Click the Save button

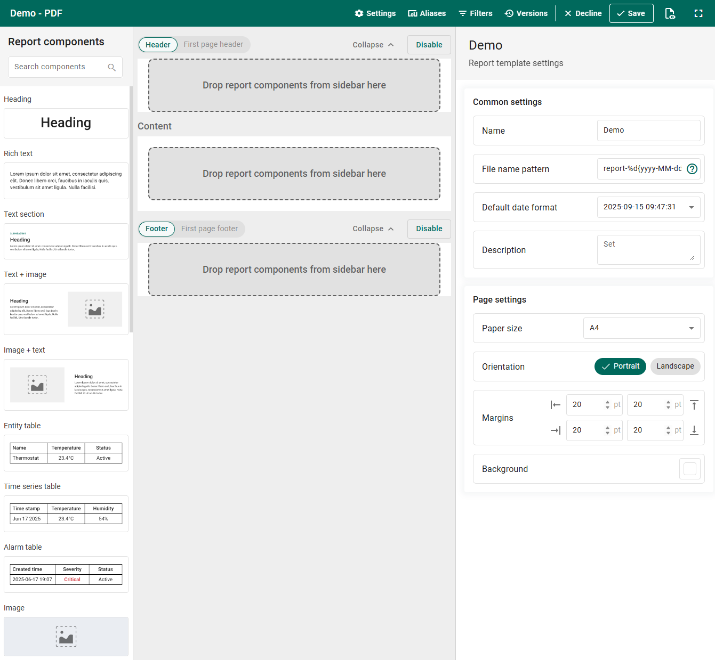631,14
